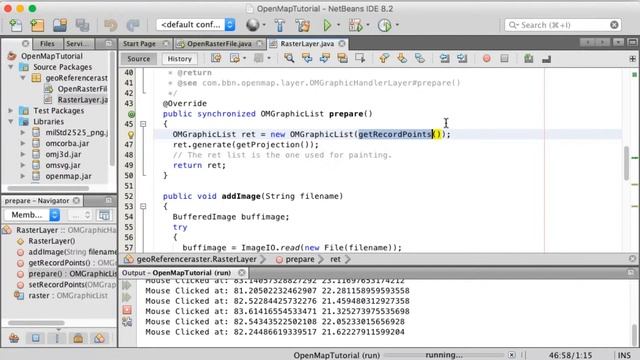Expand the Test Packages tree node
Viewport: 640px width, 360px height.
point(11,111)
